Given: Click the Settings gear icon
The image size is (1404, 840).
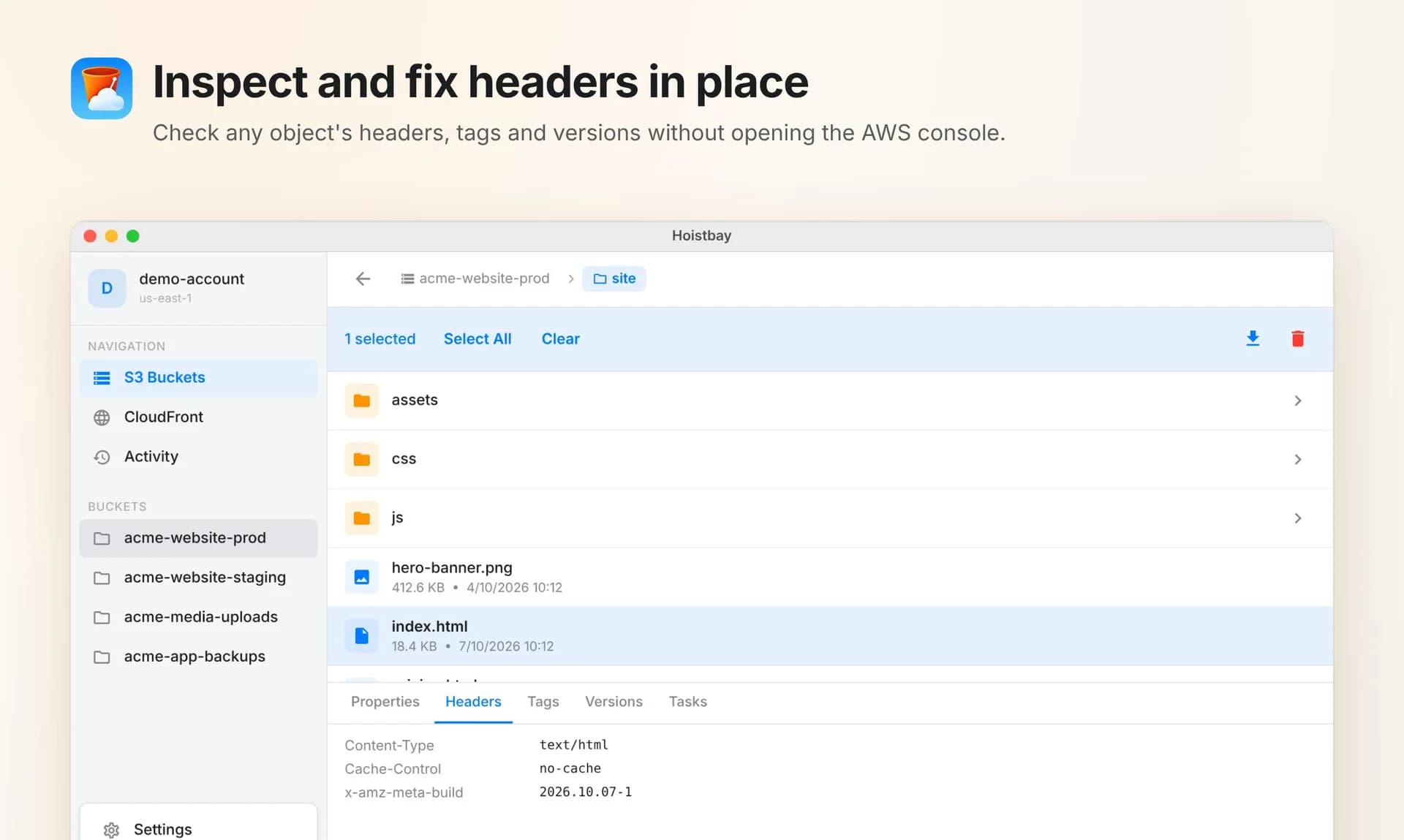Looking at the screenshot, I should tap(111, 830).
